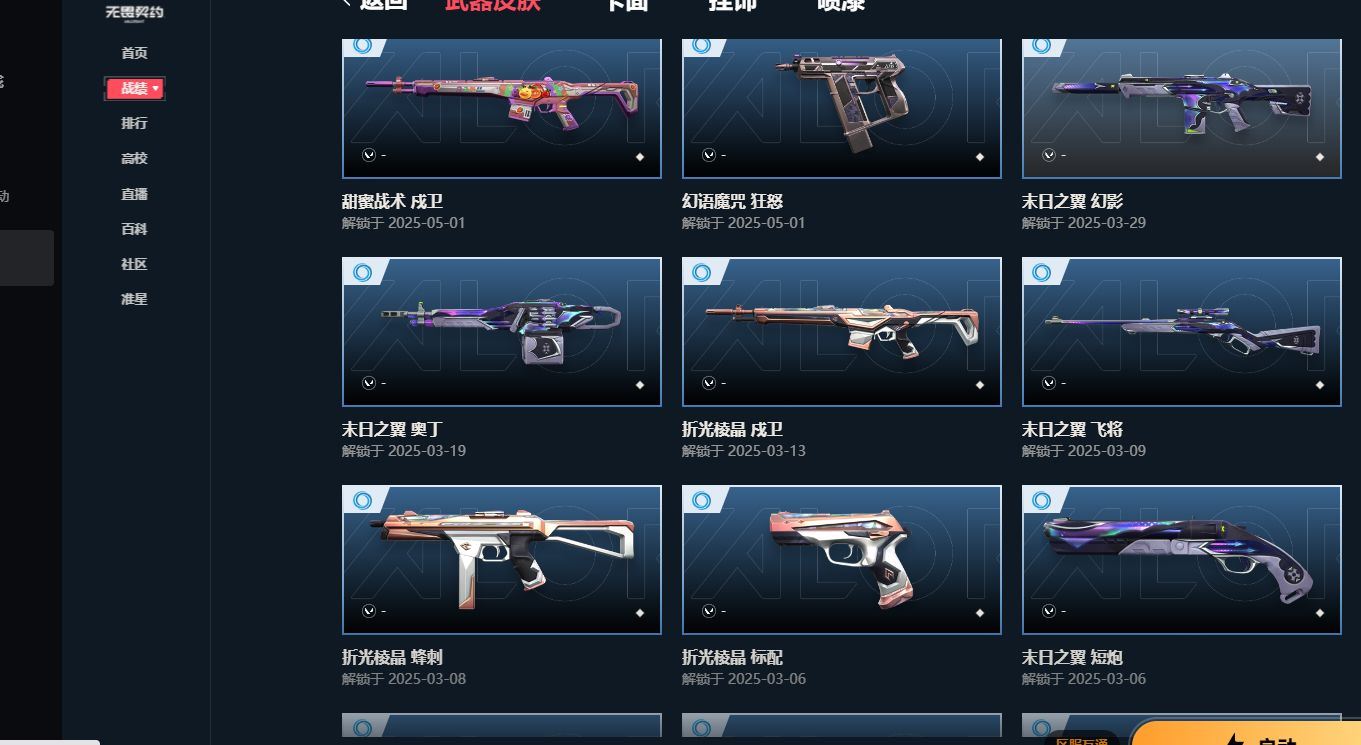This screenshot has height=745, width=1361.
Task: Open 准星 in the sidebar menu
Action: click(134, 299)
